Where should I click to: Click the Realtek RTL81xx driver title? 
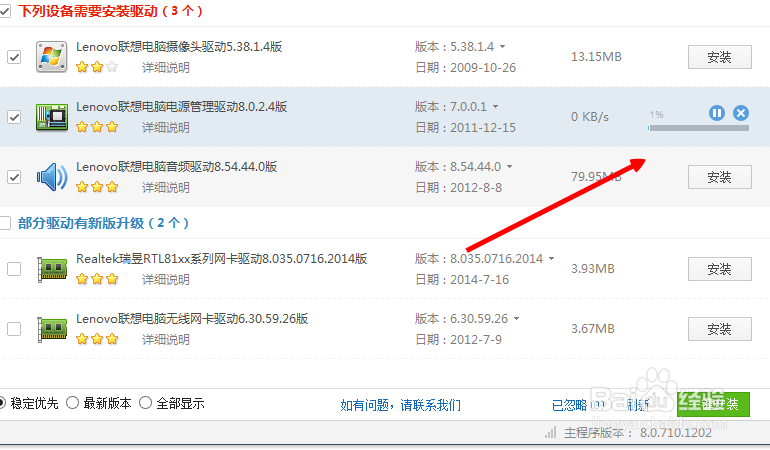coord(221,258)
